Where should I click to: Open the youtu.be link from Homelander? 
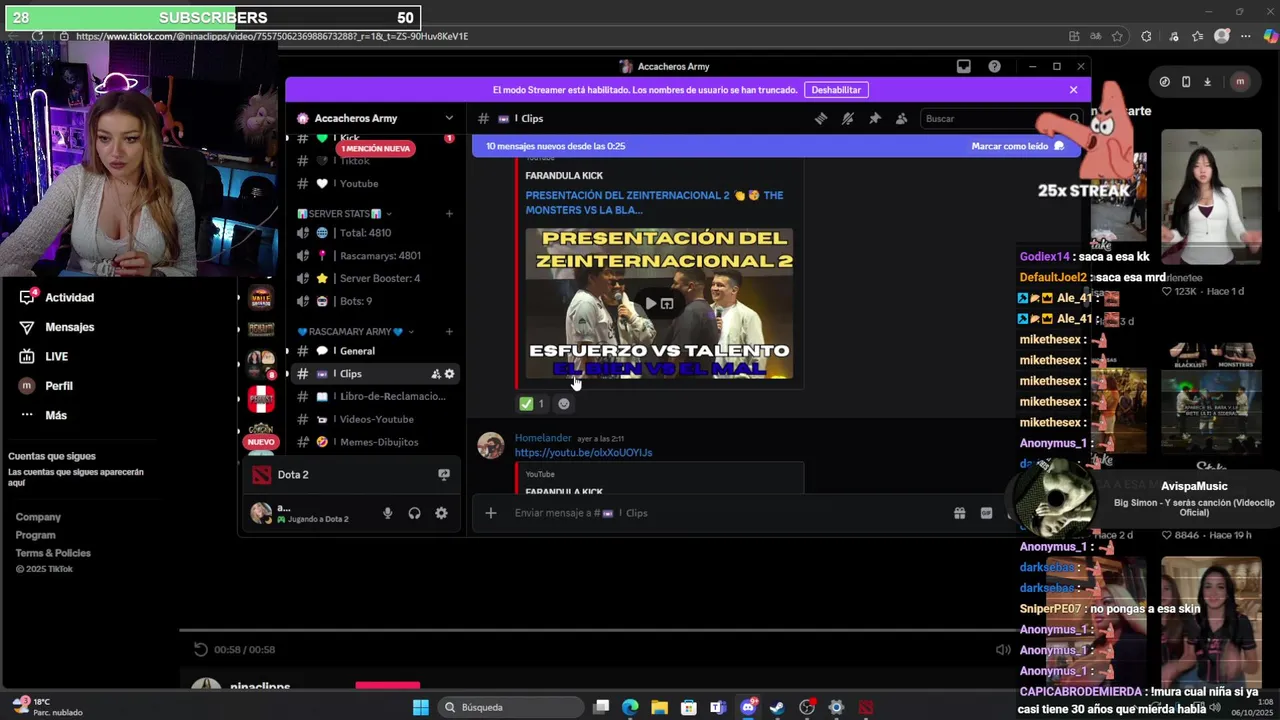[583, 453]
